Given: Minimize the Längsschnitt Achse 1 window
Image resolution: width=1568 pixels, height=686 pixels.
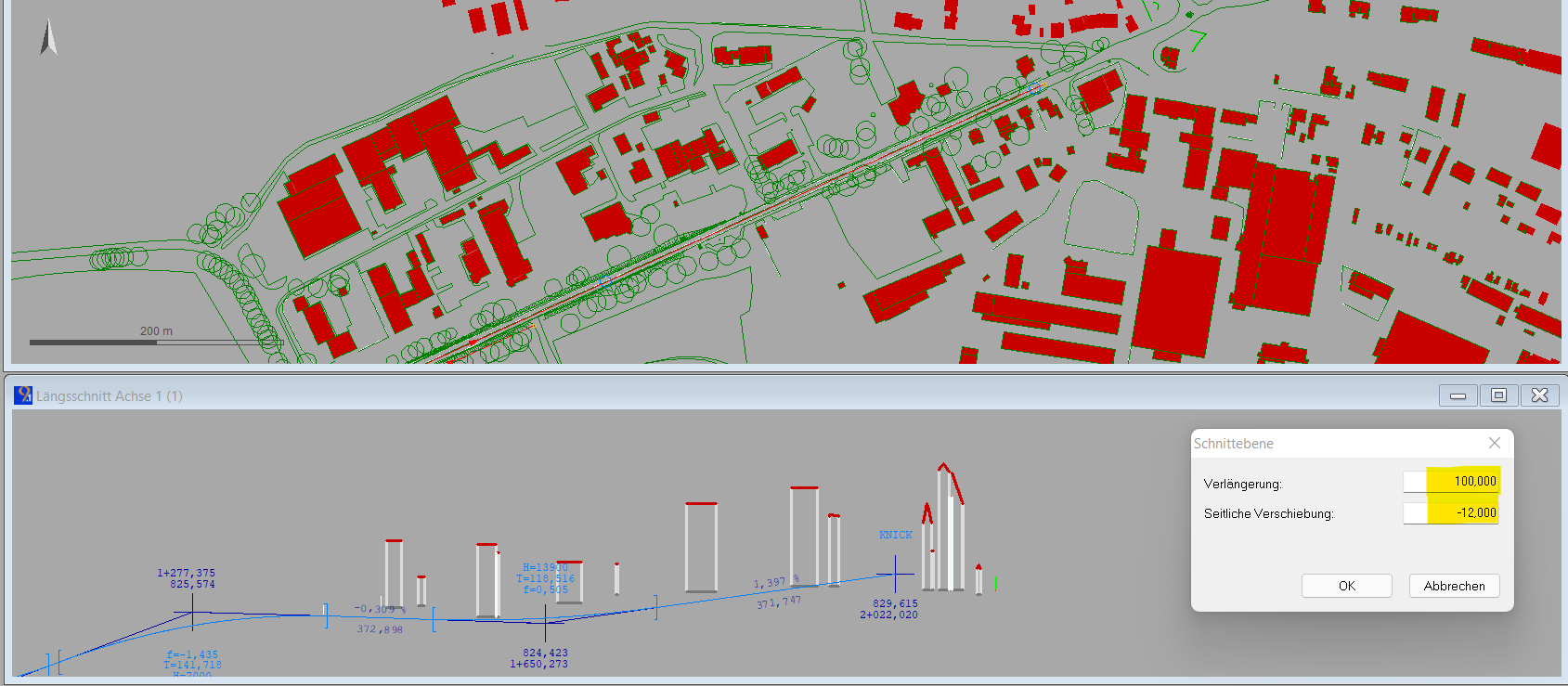Looking at the screenshot, I should [1458, 395].
